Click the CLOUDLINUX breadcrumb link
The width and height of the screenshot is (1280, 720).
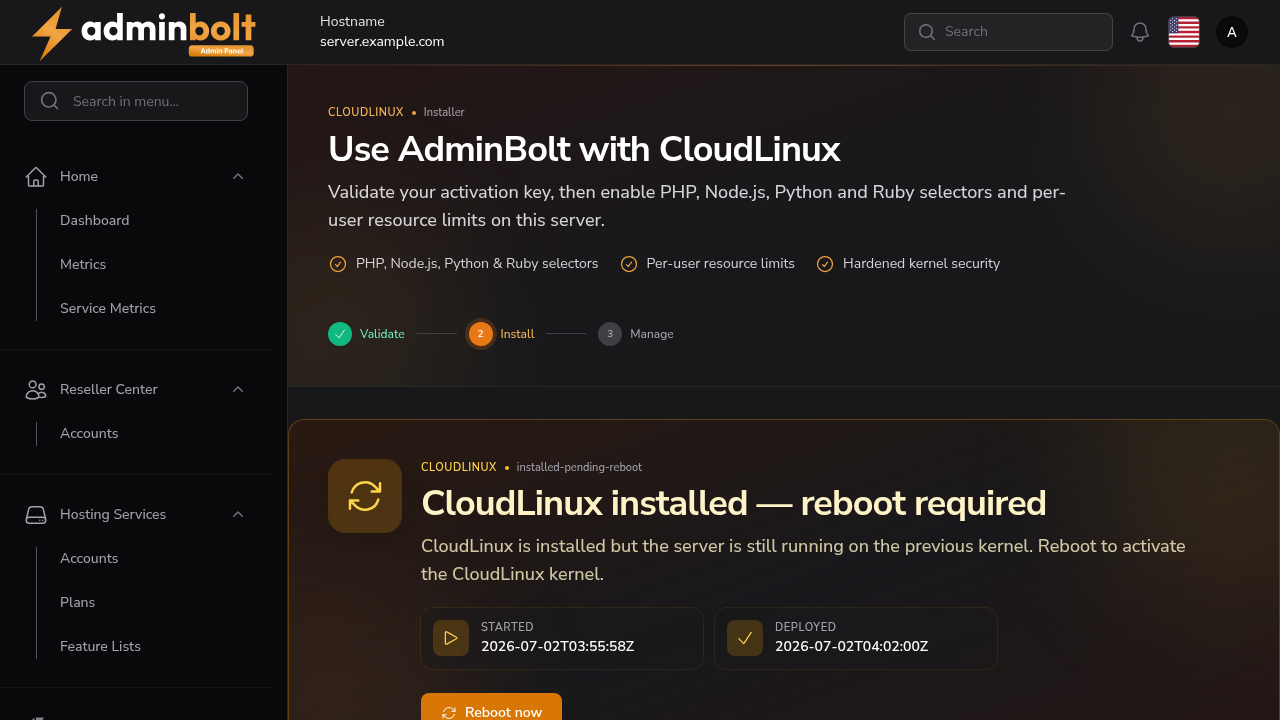click(x=366, y=112)
